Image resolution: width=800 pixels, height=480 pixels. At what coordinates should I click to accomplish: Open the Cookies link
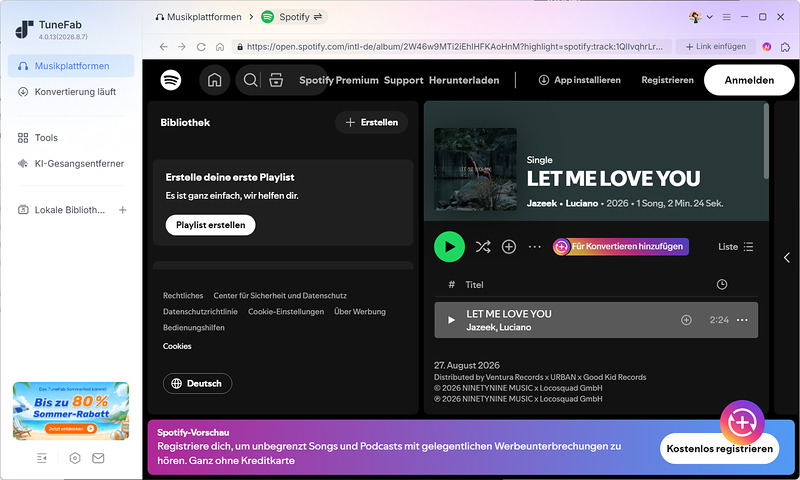point(177,346)
